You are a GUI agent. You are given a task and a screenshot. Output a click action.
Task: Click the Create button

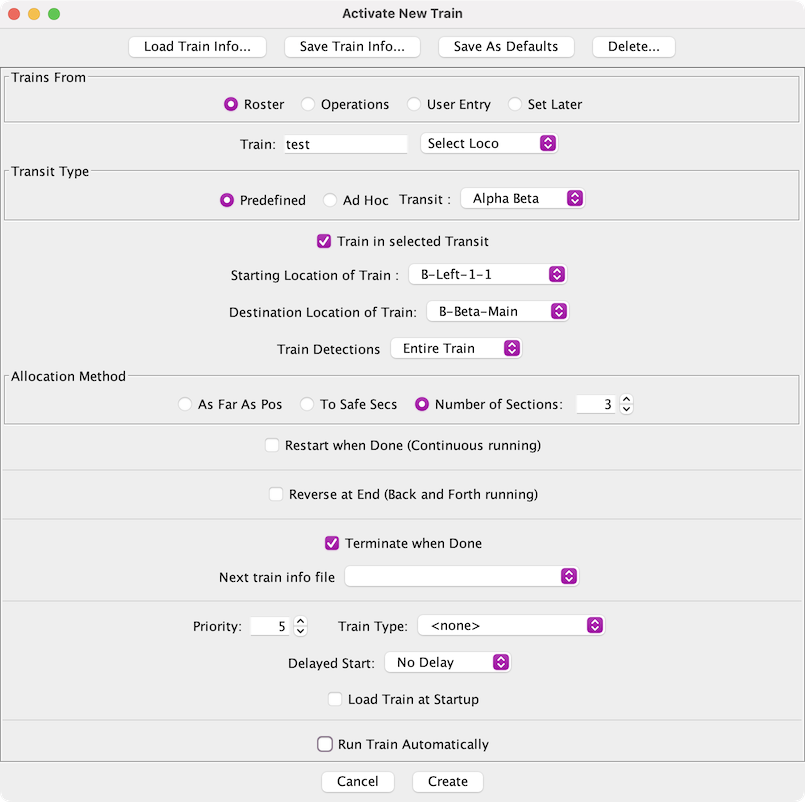click(x=447, y=781)
